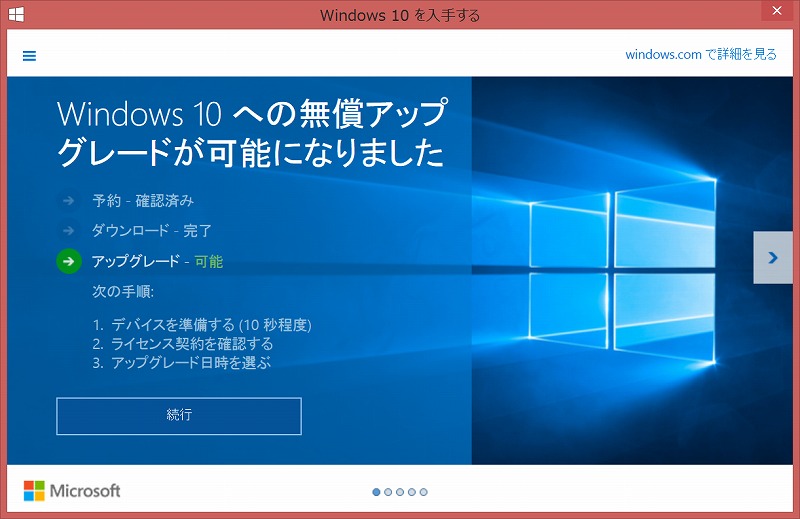800x519 pixels.
Task: Click the grey arrow beside ダウンロード
Action: 68,231
